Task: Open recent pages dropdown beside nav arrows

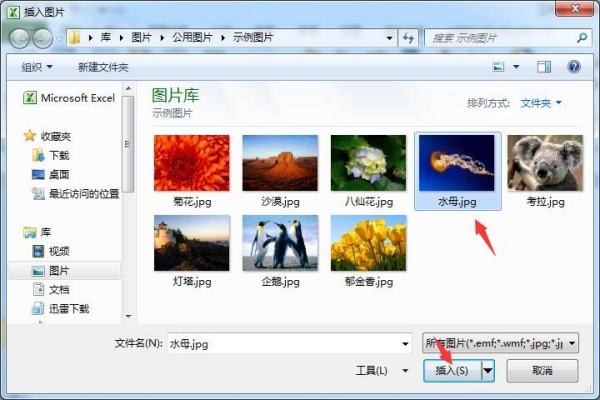Action: click(x=59, y=38)
